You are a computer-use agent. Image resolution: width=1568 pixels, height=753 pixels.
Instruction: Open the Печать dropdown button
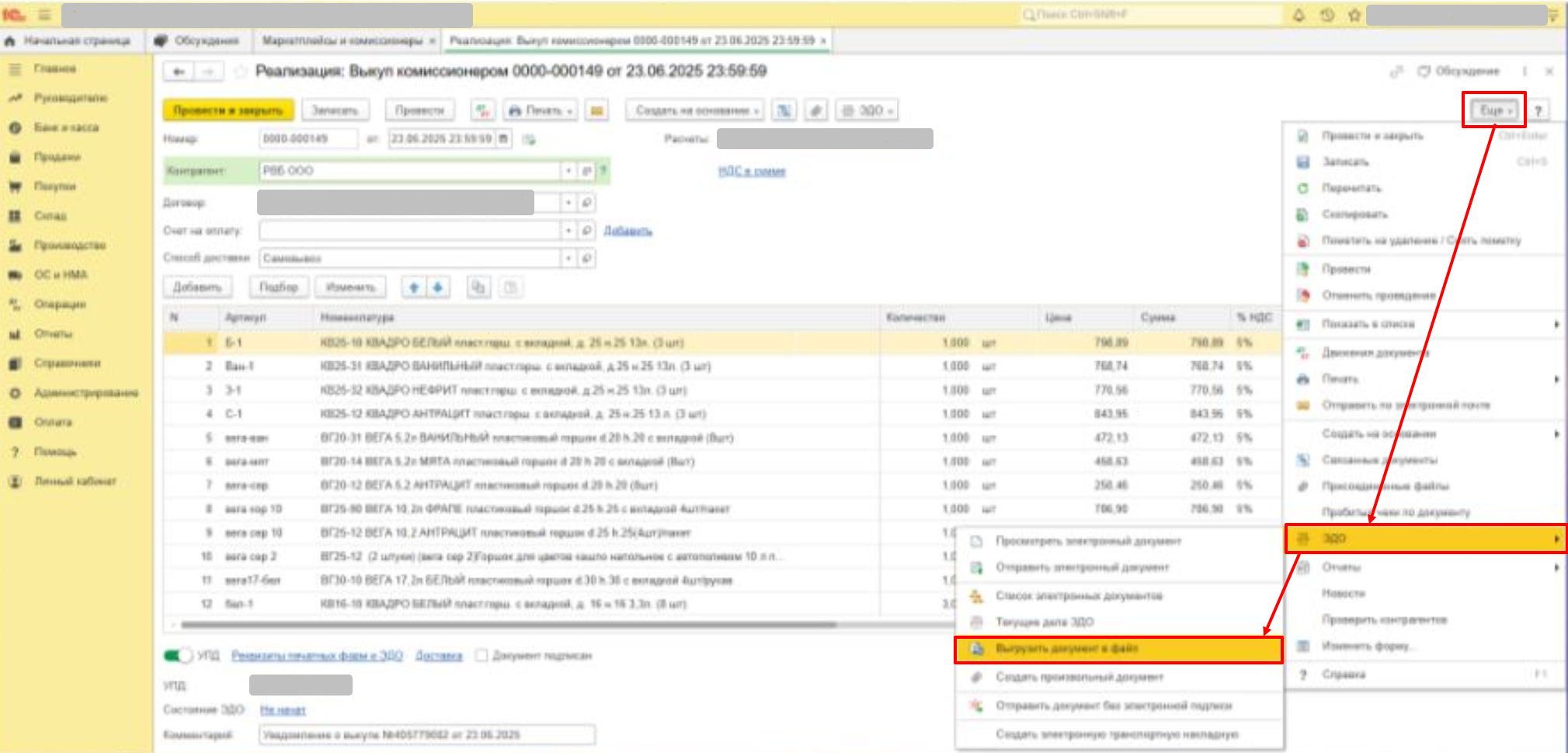[541, 110]
